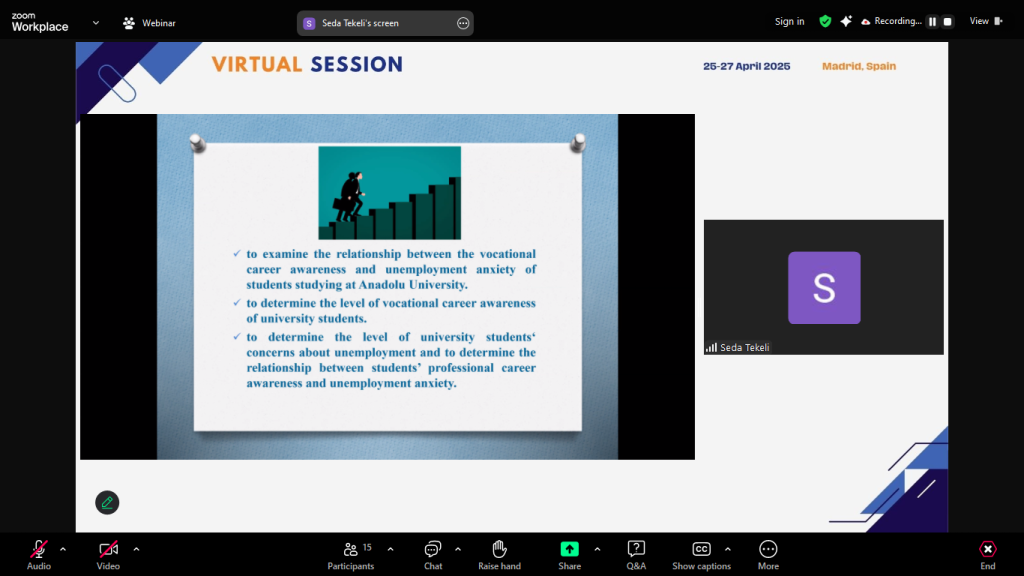This screenshot has height=576, width=1024.
Task: Open the Chat panel
Action: pyautogui.click(x=433, y=549)
